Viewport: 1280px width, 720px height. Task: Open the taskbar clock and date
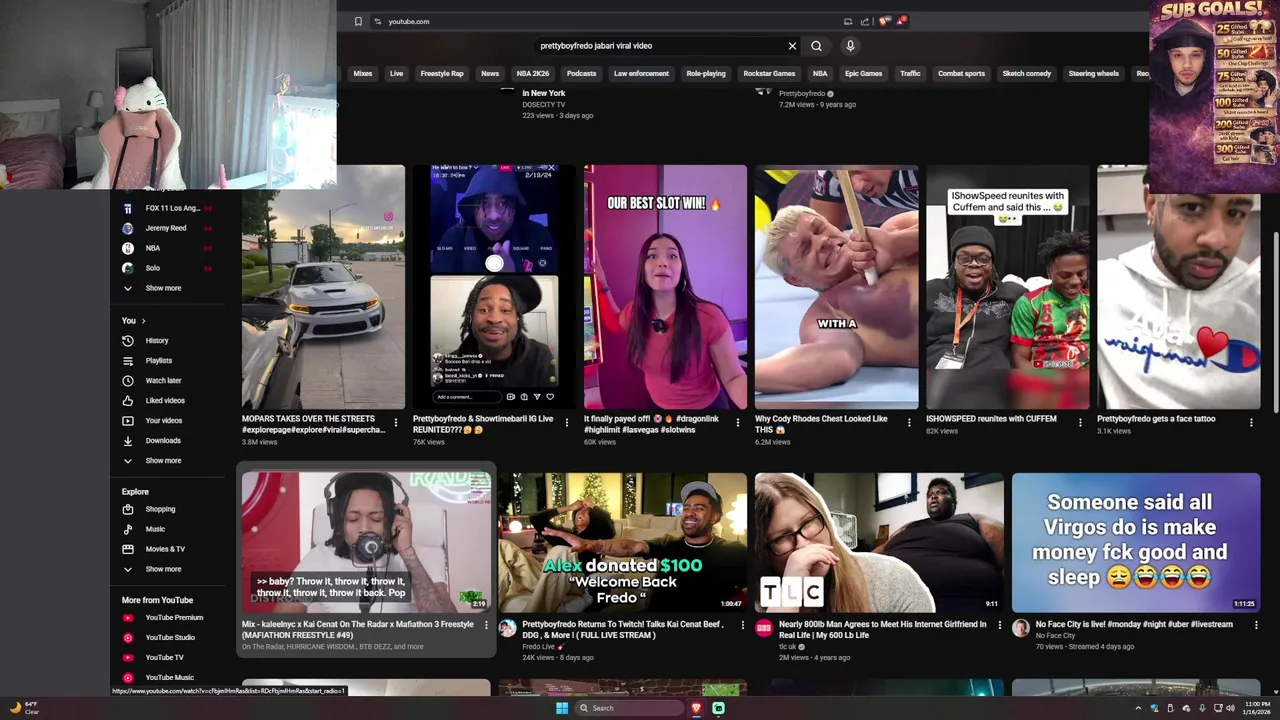coord(1256,708)
